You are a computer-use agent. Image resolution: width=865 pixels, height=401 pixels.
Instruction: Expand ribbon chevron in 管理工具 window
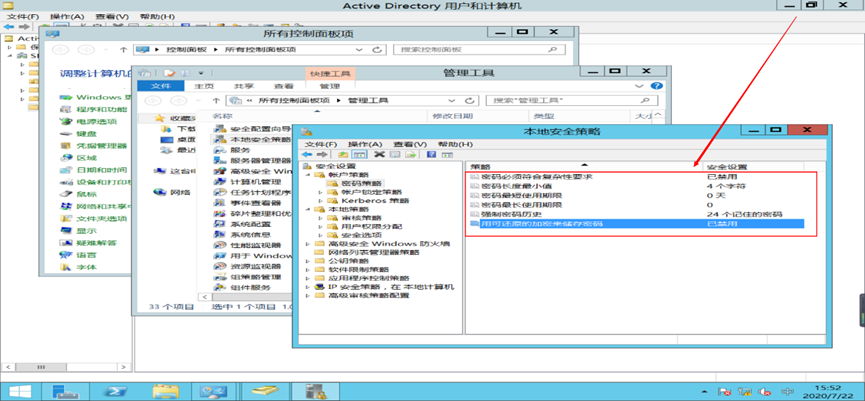[x=640, y=86]
